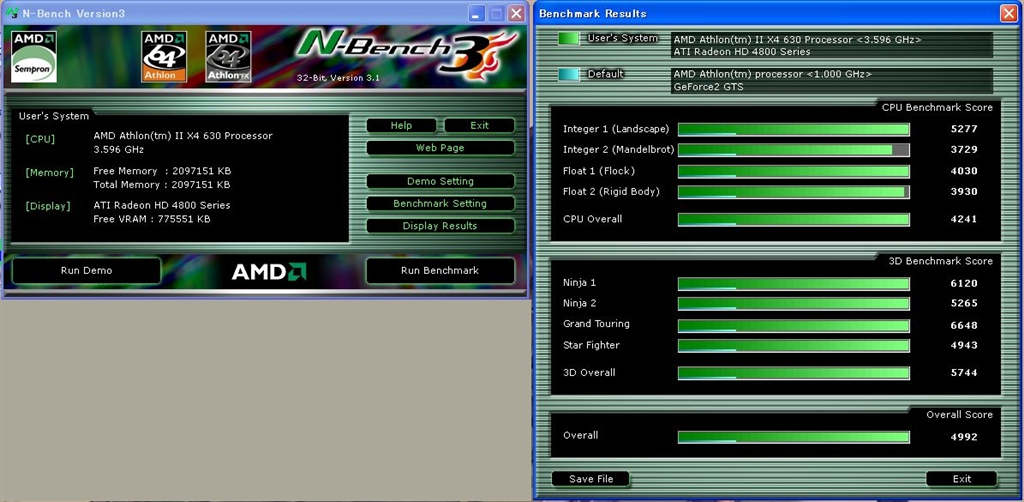The height and width of the screenshot is (502, 1024).
Task: Click the green User's System legend swatch
Action: 569,39
